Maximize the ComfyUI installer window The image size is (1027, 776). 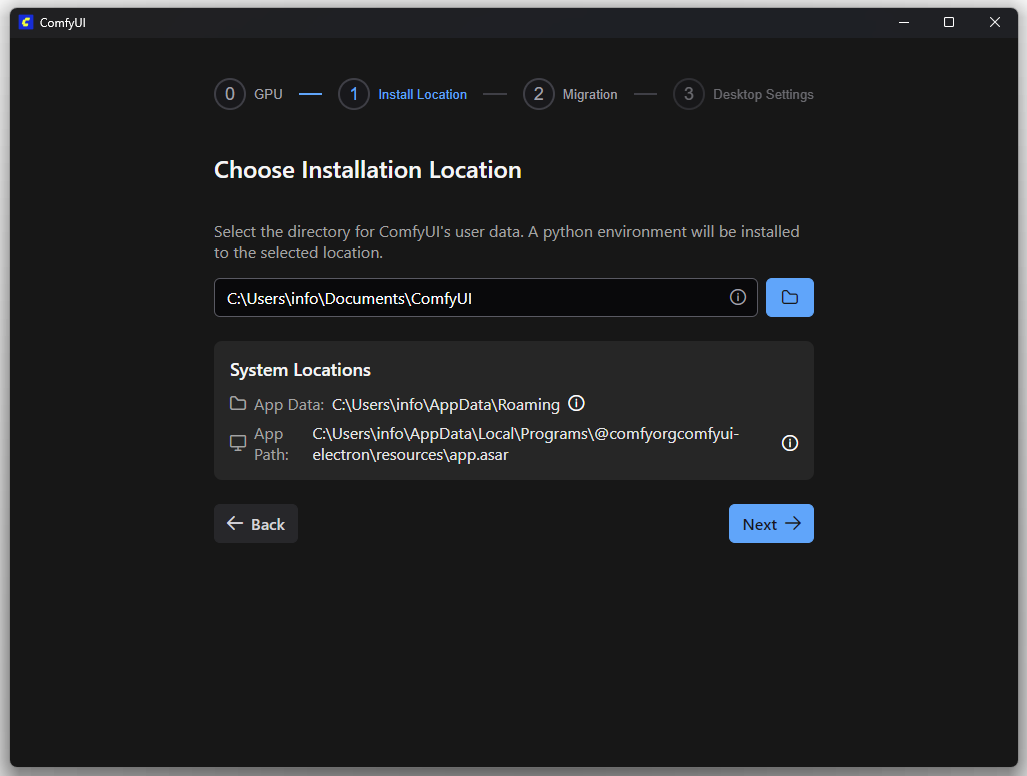[949, 22]
